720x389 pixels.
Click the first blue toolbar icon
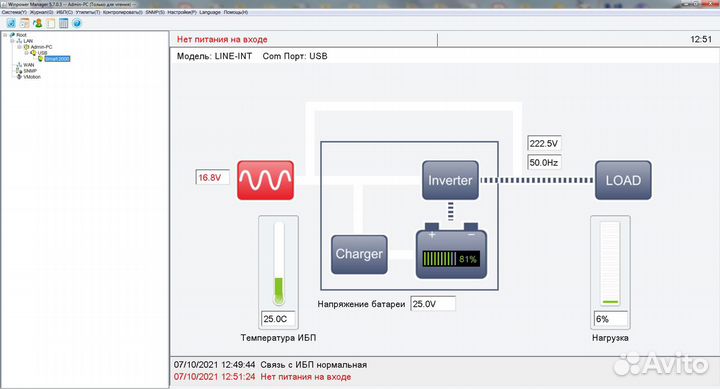(x=11, y=23)
